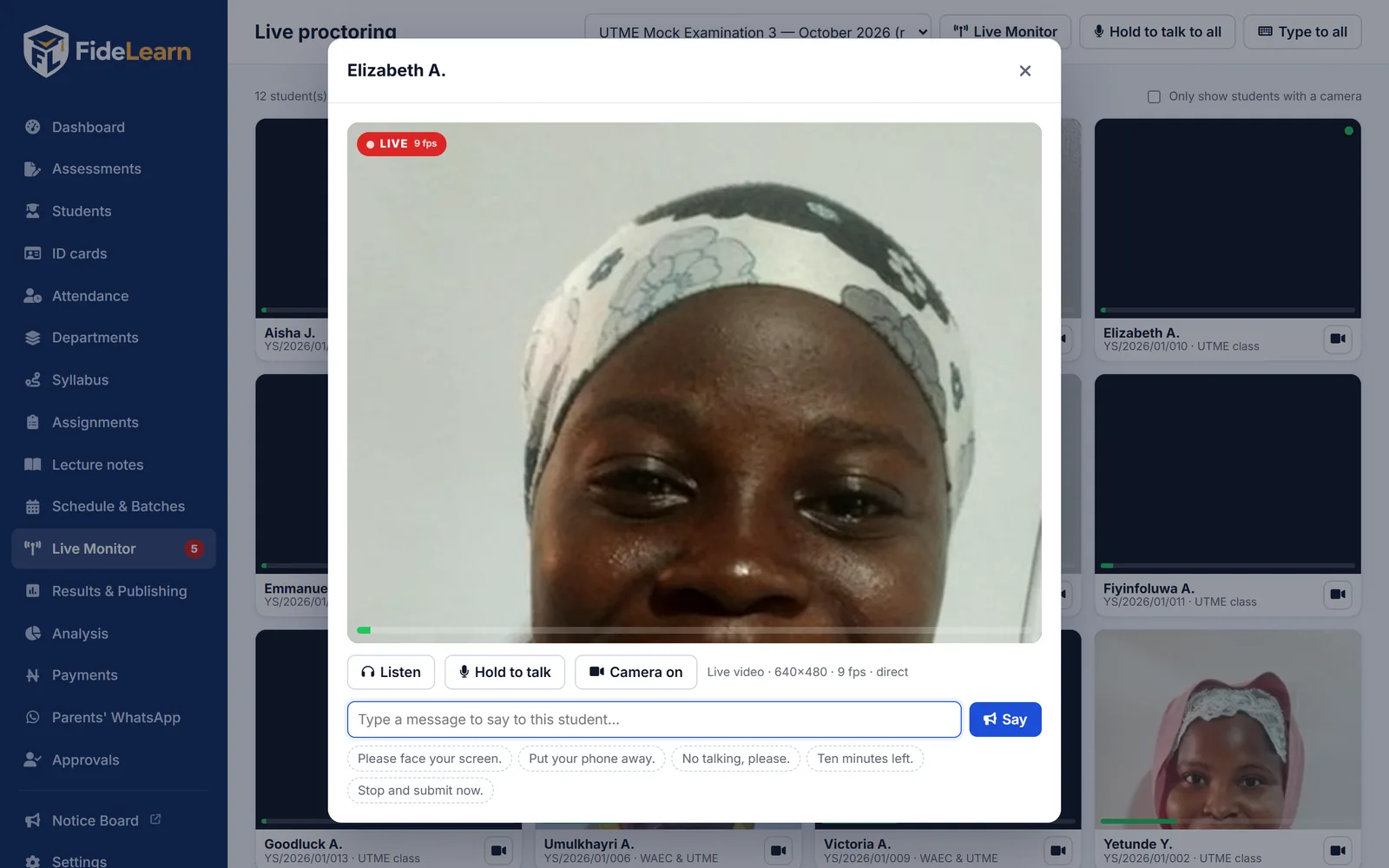Viewport: 1389px width, 868px height.
Task: Open Yetunde Y. video thumbnail
Action: [x=1228, y=729]
